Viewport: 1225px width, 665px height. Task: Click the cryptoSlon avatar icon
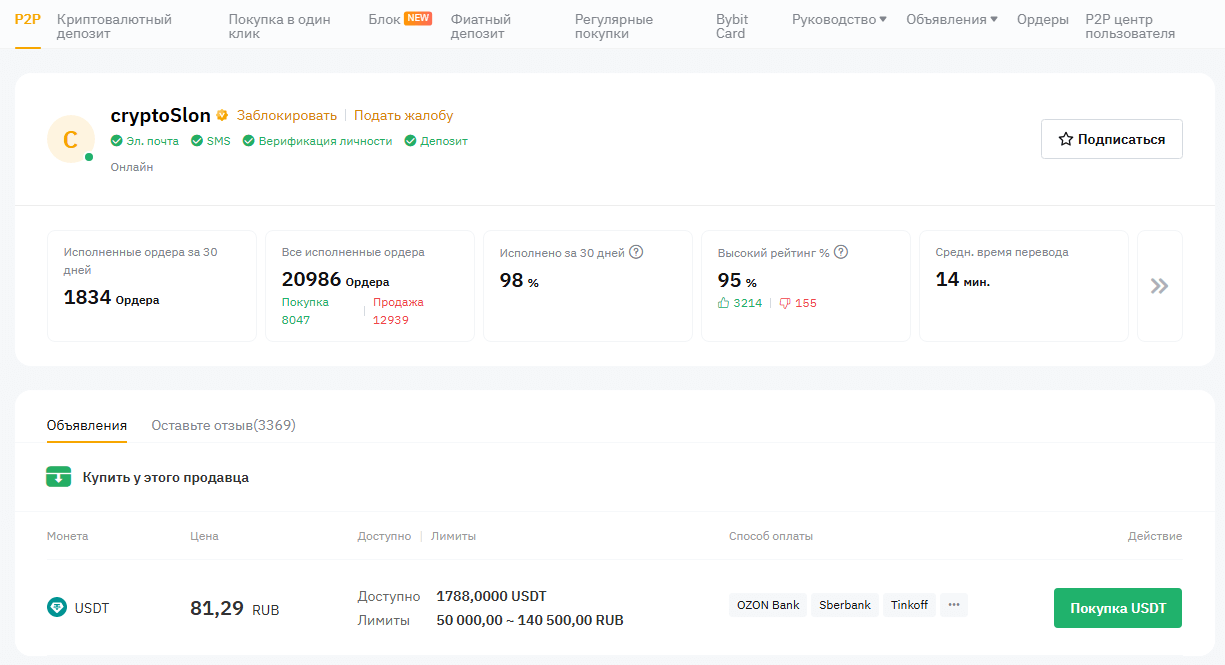pos(70,140)
